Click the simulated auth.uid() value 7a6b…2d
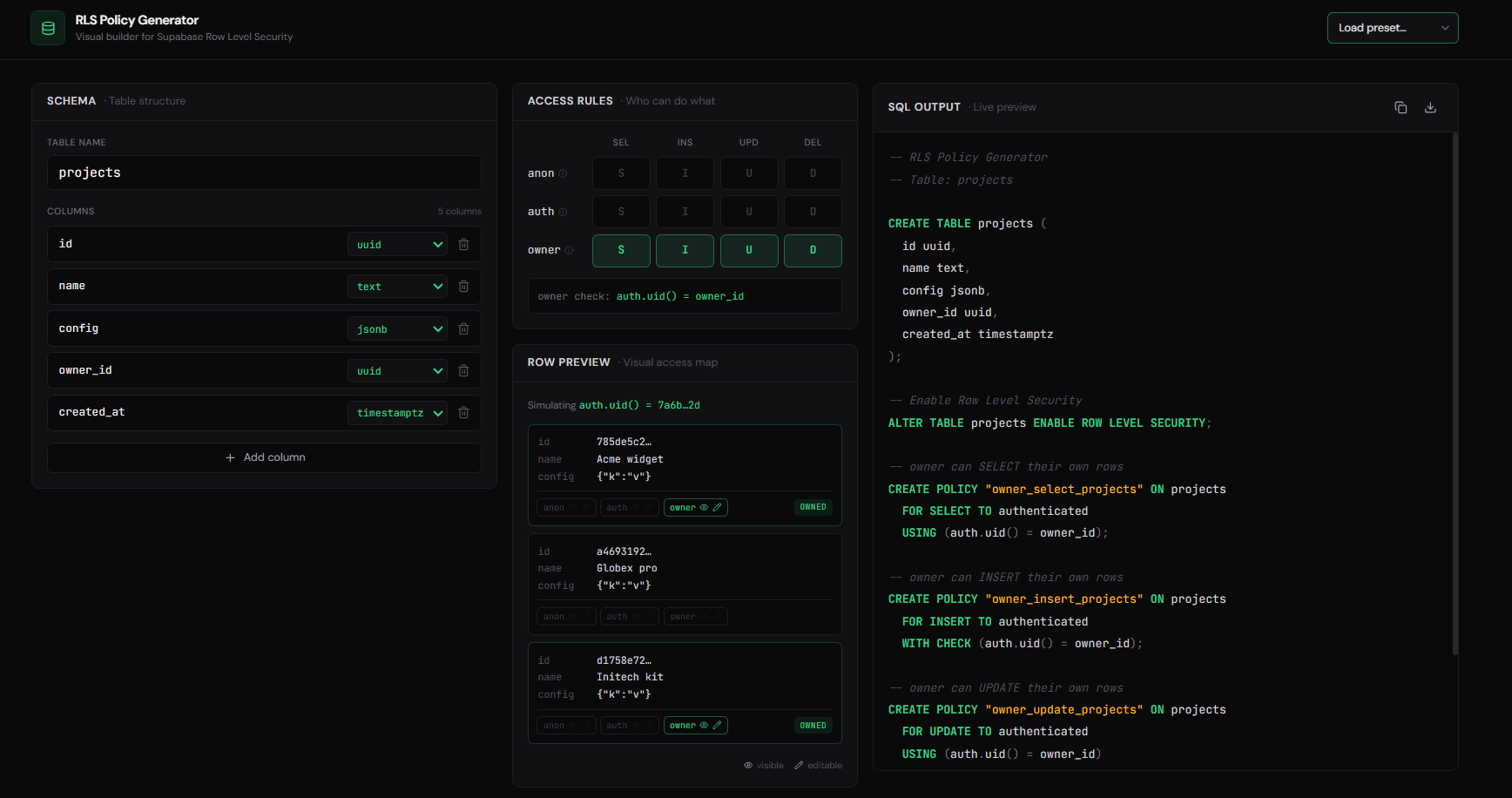This screenshot has height=798, width=1512. [678, 405]
